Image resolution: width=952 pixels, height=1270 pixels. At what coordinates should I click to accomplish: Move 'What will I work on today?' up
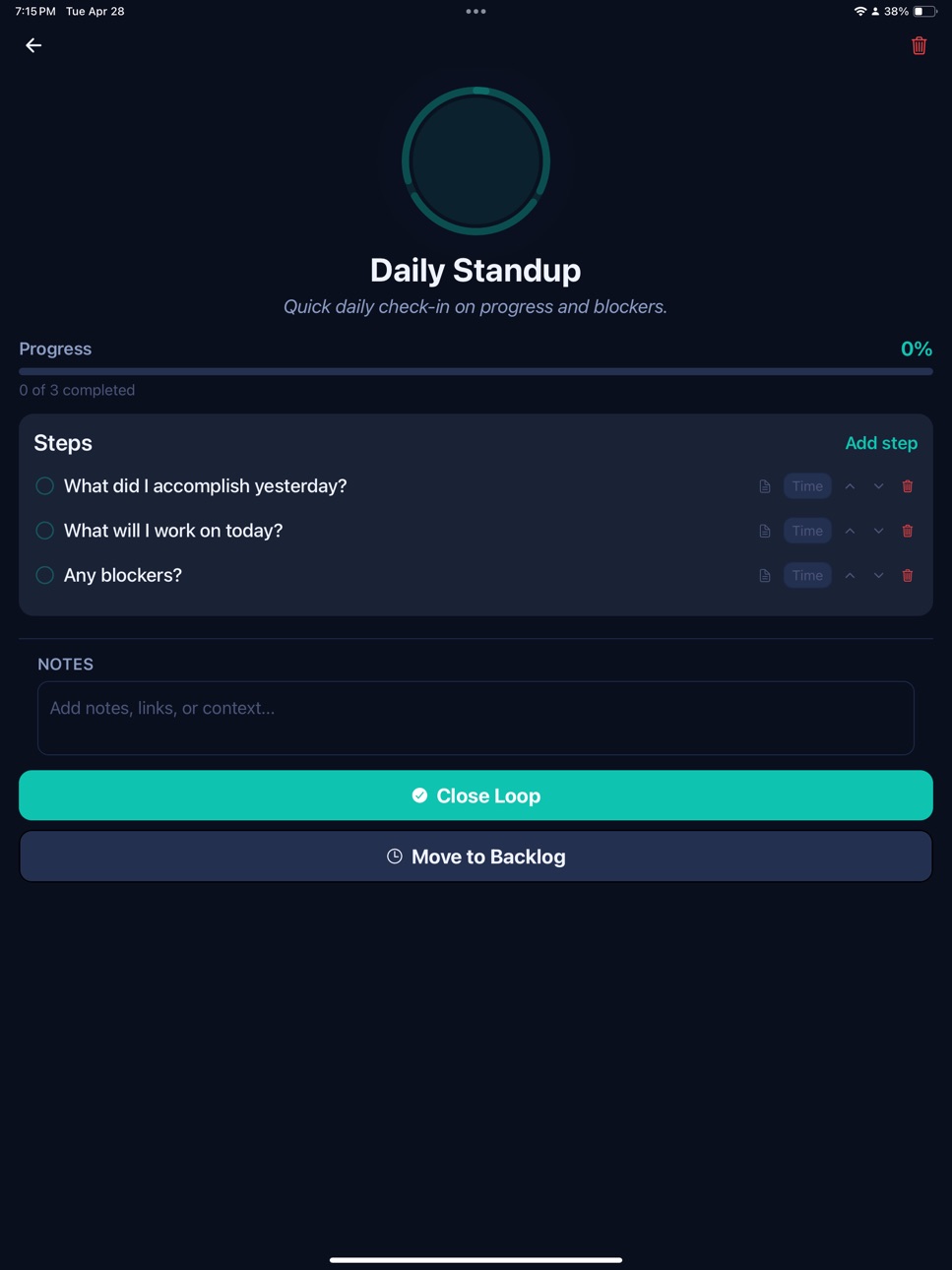click(x=850, y=531)
